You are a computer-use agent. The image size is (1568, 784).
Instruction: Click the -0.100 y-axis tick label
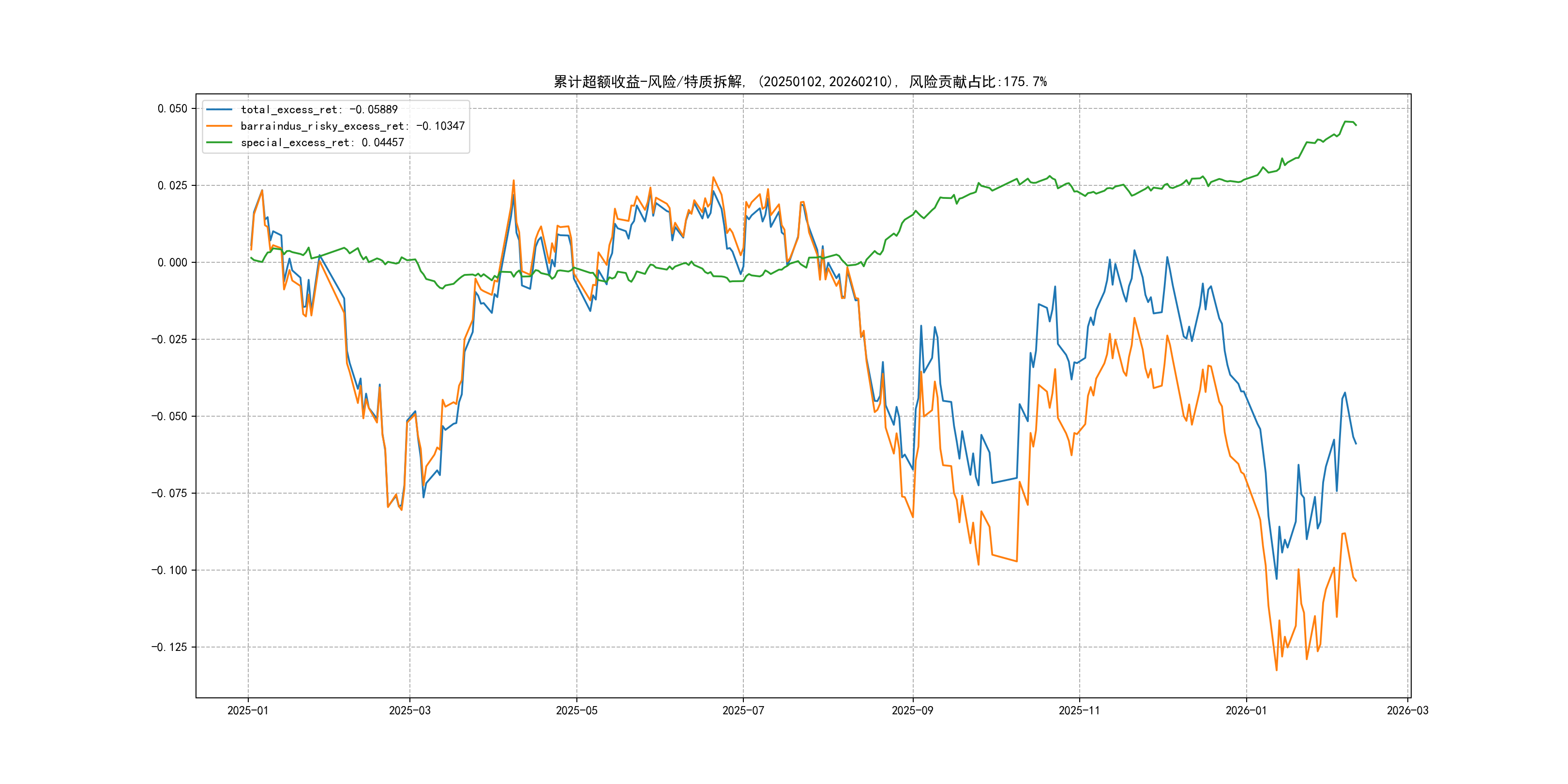169,571
